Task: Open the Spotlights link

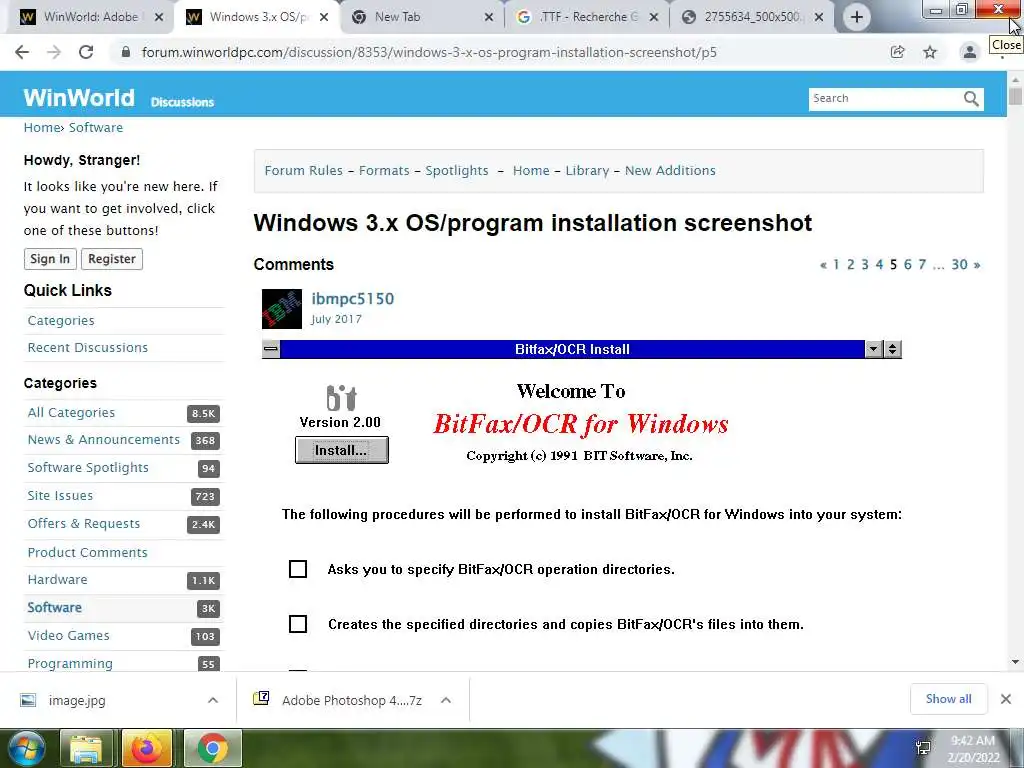Action: [457, 170]
